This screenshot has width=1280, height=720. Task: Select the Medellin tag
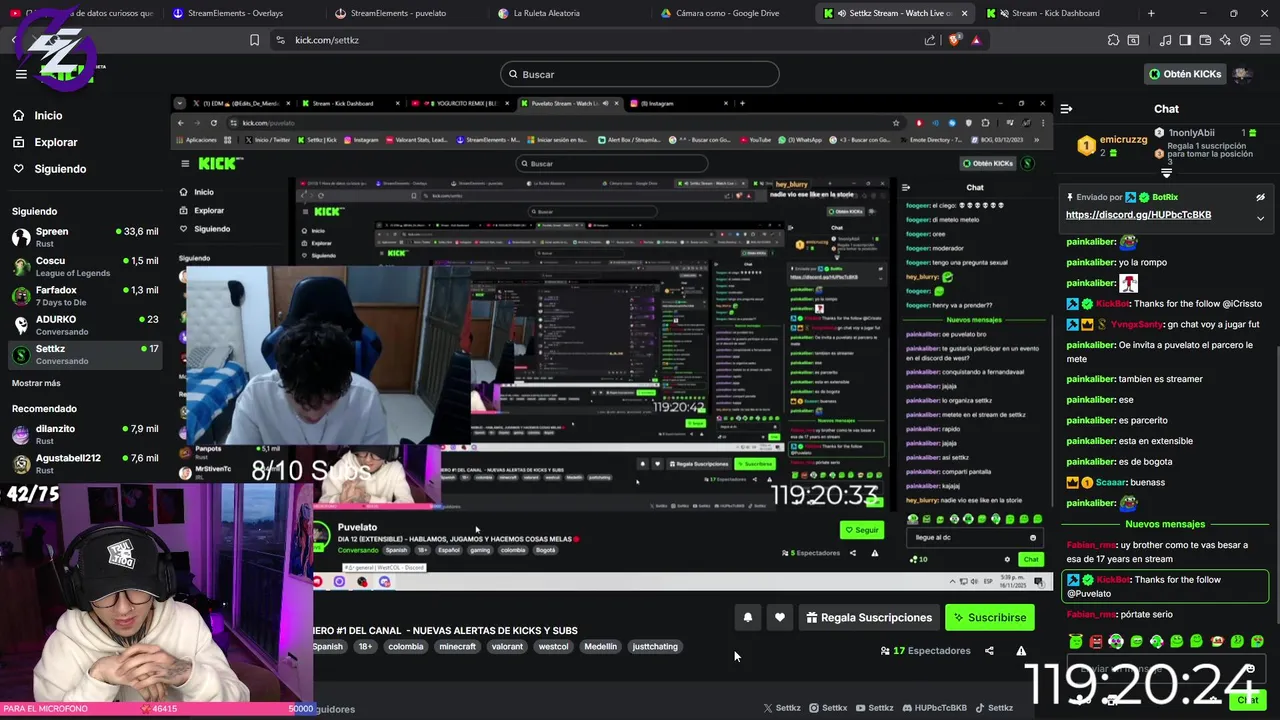pyautogui.click(x=601, y=647)
